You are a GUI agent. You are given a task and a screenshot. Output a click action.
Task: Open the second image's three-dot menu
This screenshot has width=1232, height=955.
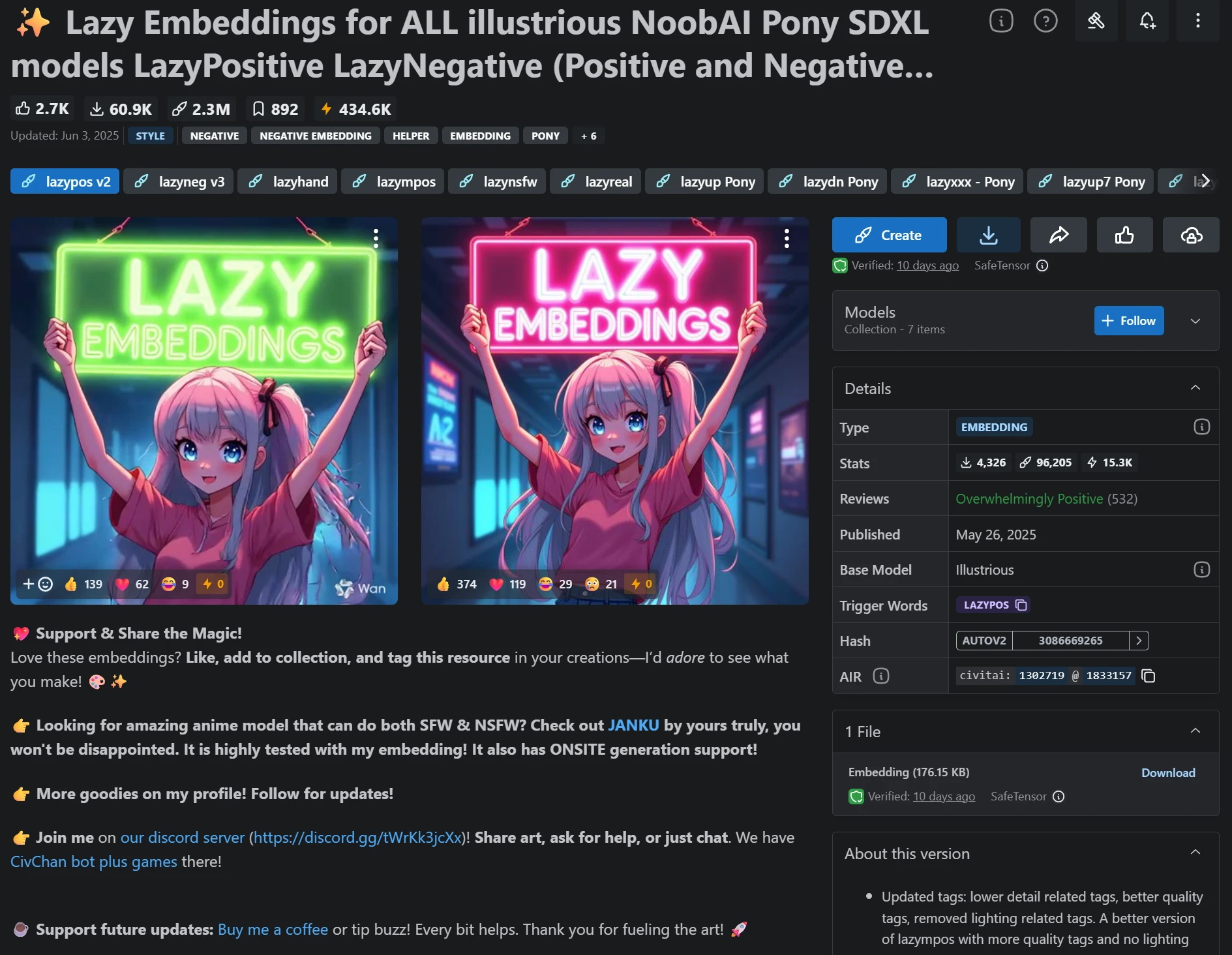point(787,238)
